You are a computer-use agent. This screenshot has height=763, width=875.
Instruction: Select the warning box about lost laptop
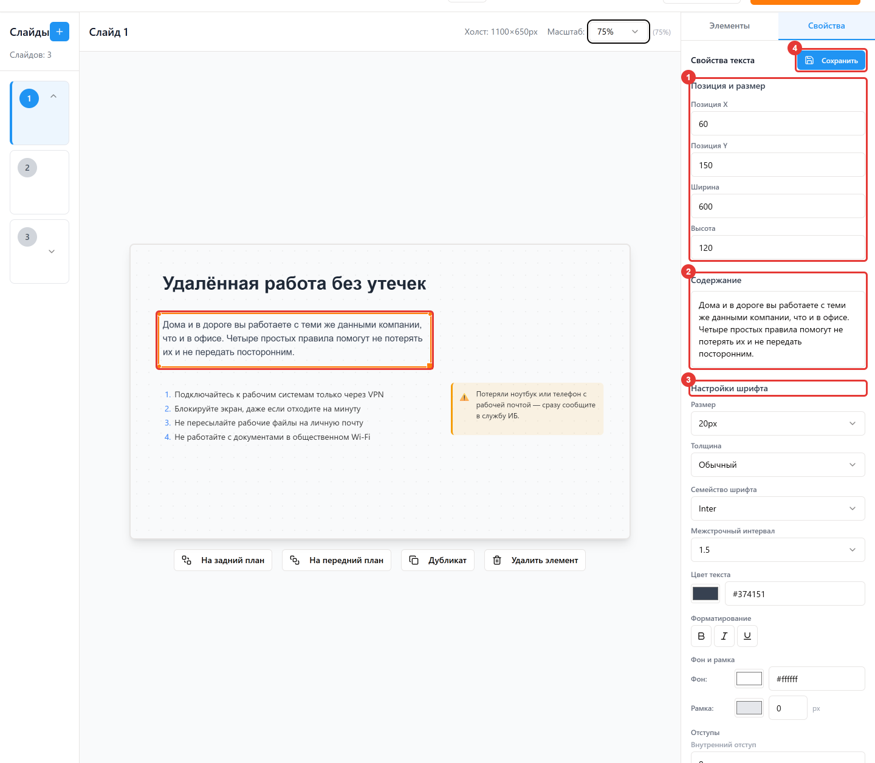[527, 409]
